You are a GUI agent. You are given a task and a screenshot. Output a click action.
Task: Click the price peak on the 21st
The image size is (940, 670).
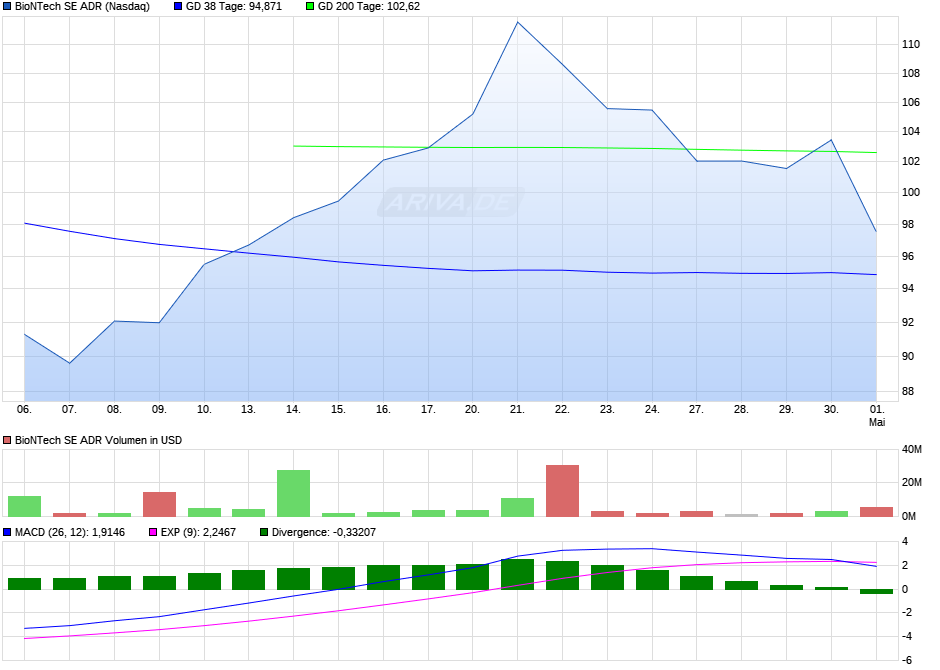[x=517, y=23]
